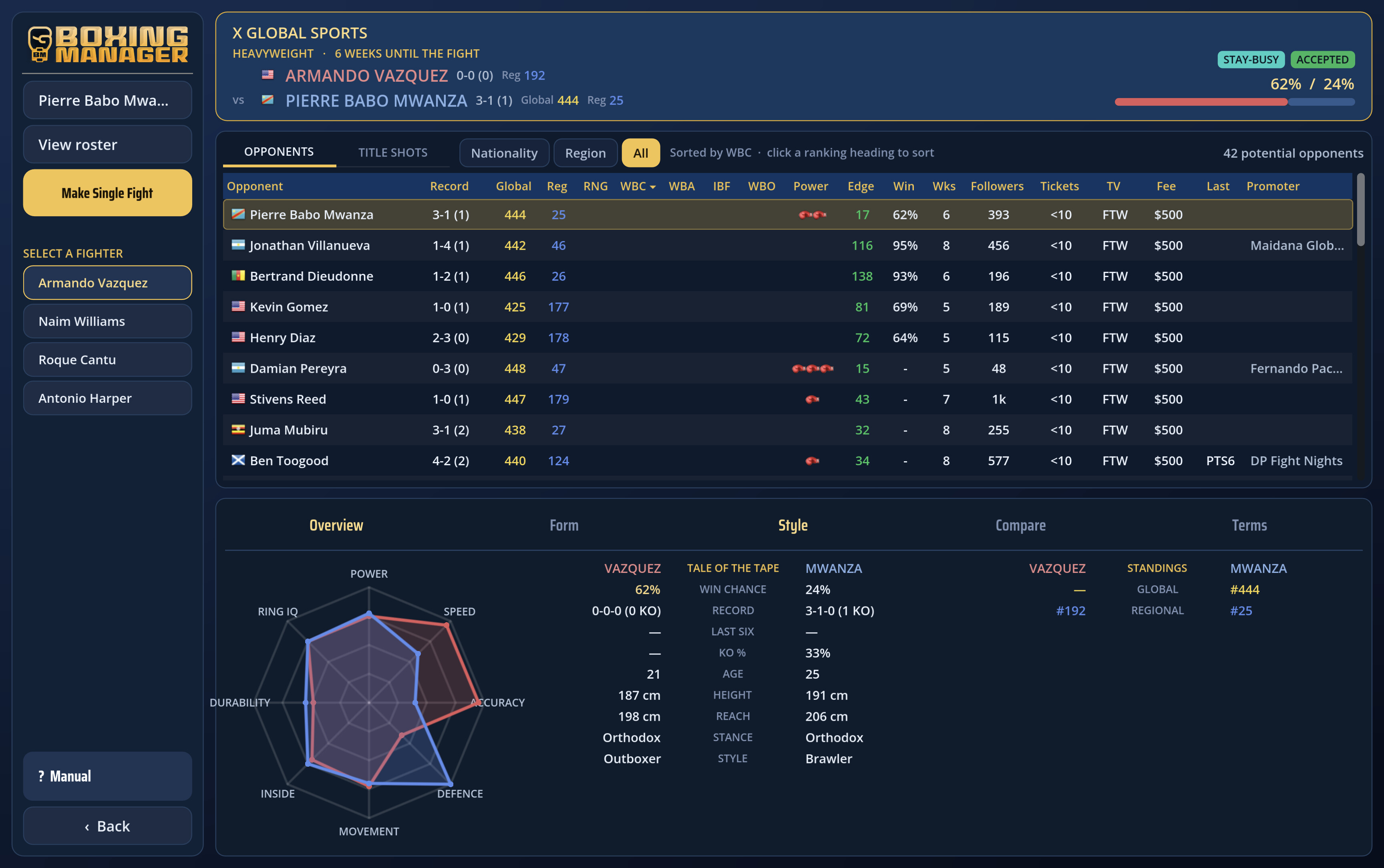This screenshot has width=1384, height=868.
Task: Select opponent row Juma Mubiru
Action: point(788,430)
